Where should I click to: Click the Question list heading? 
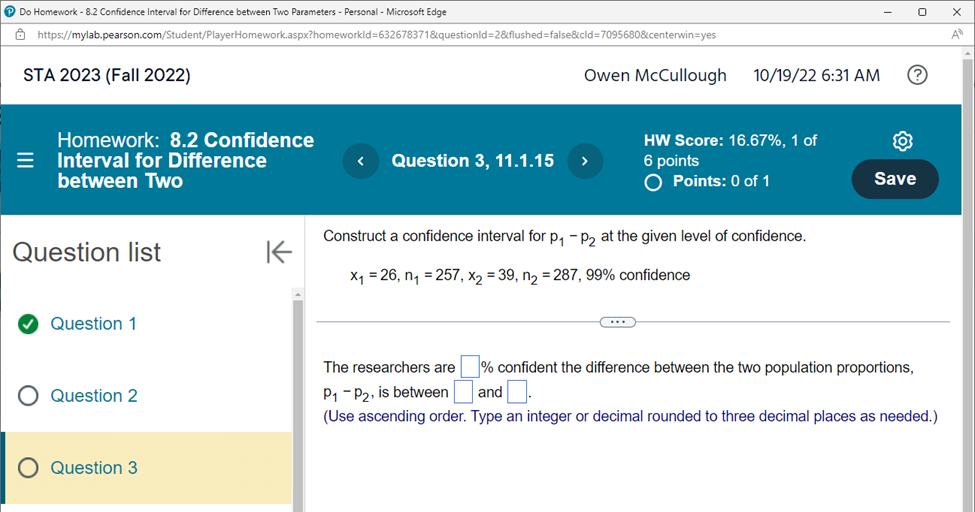(86, 252)
